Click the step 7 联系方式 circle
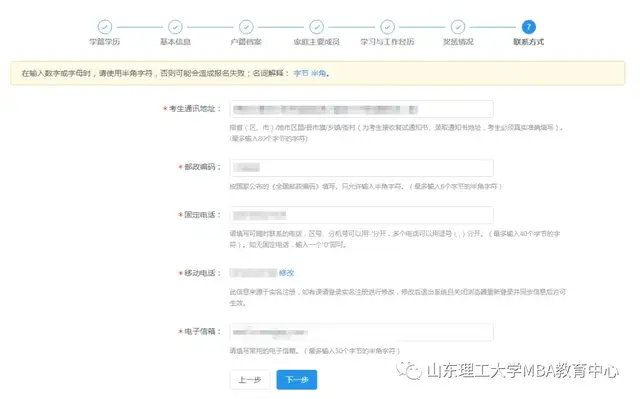 click(x=529, y=27)
